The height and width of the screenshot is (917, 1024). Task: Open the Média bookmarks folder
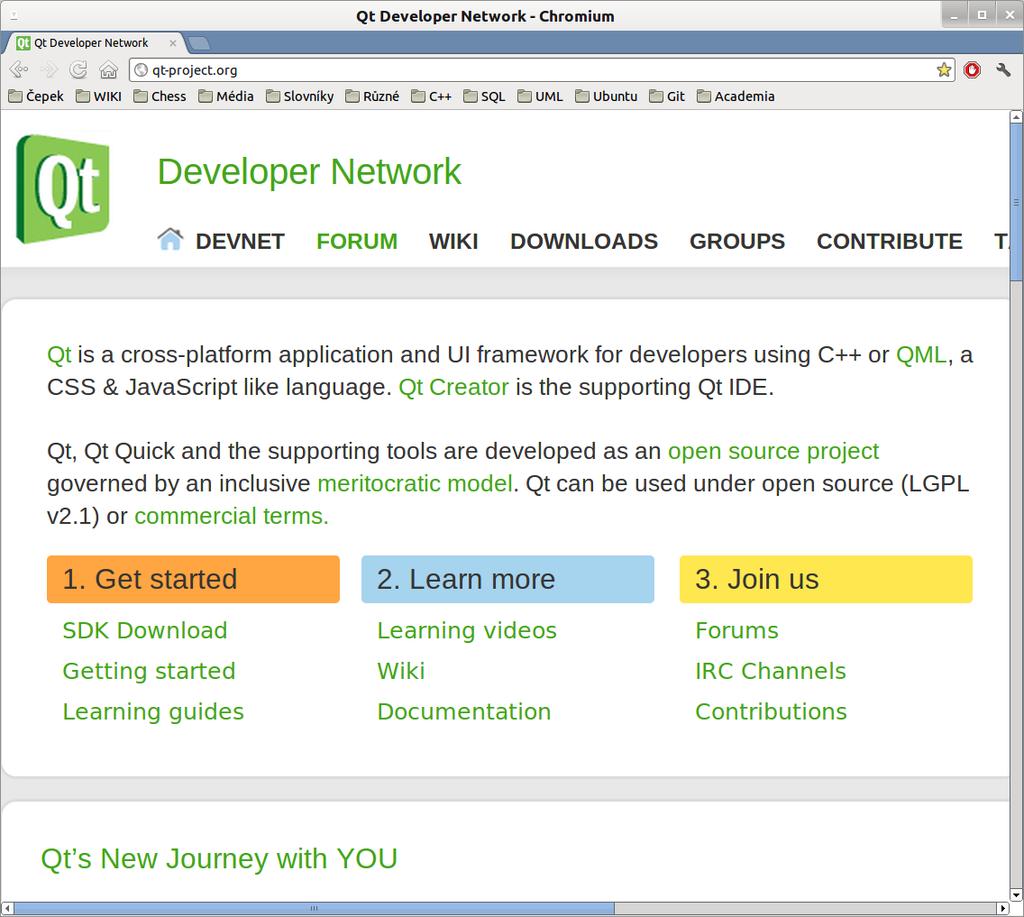click(x=226, y=96)
